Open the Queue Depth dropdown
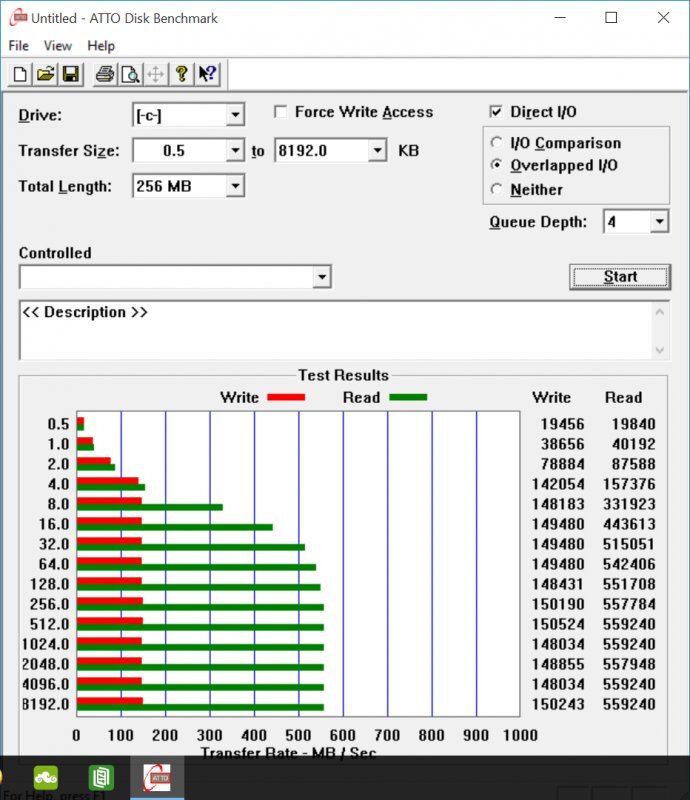The height and width of the screenshot is (800, 690). click(x=659, y=222)
